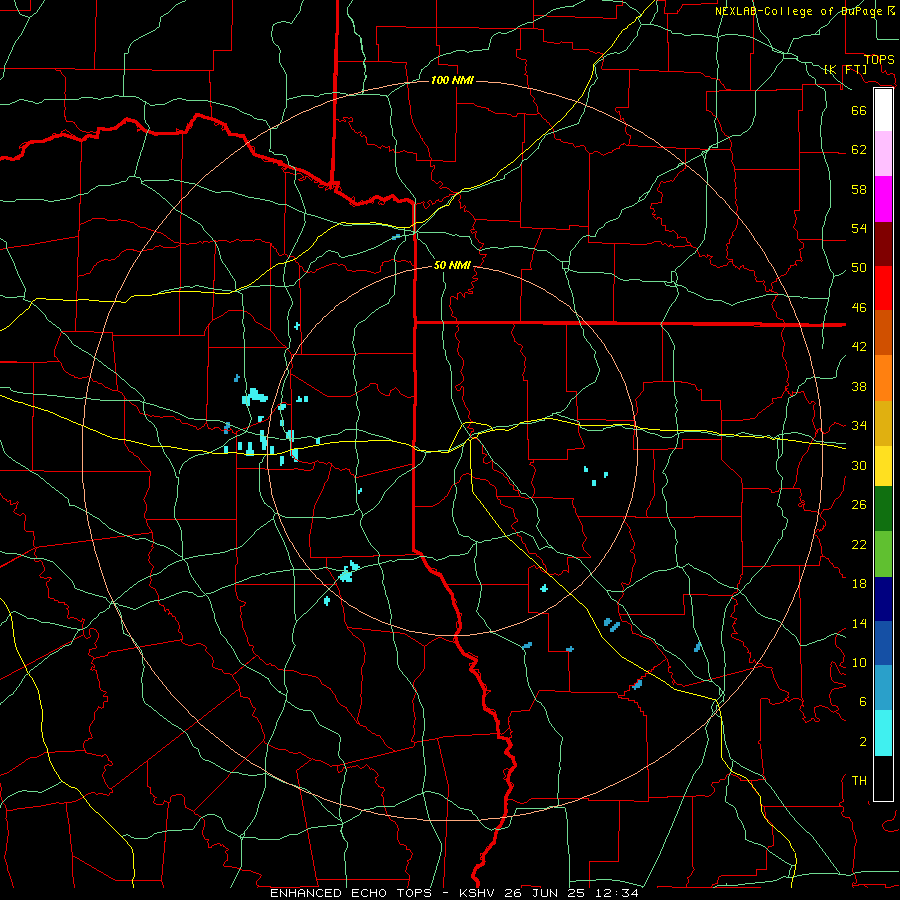Click the NEXLAB-College of DuPage text

798,11
